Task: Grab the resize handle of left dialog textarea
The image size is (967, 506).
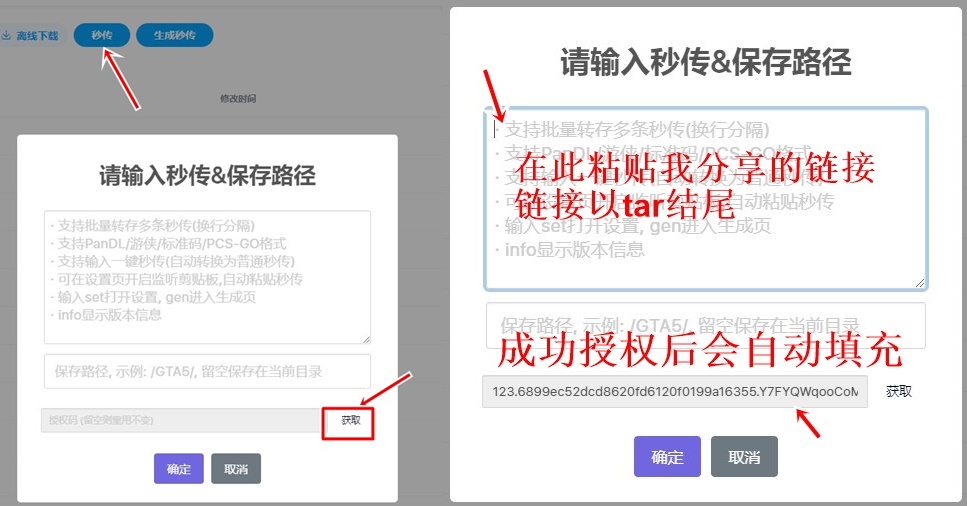Action: (366, 339)
